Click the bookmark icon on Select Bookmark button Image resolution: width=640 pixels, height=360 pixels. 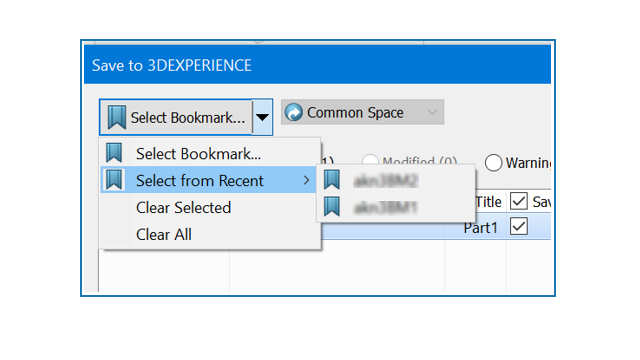click(x=117, y=118)
